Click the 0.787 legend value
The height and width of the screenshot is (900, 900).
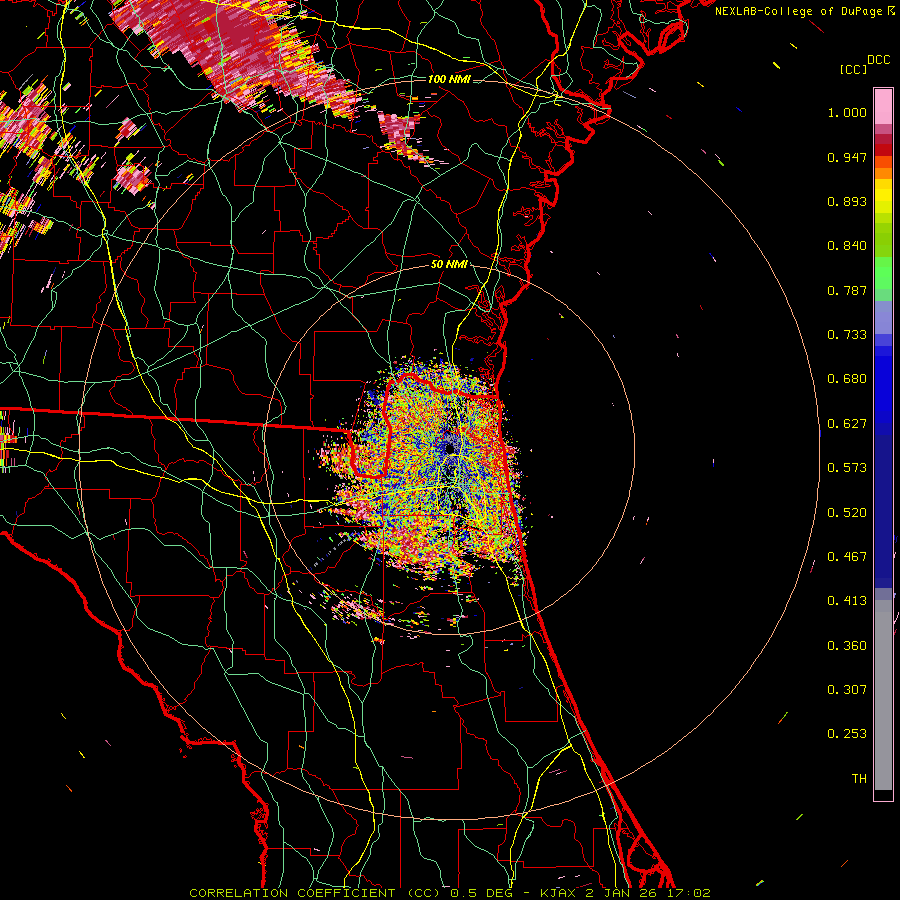coord(847,290)
